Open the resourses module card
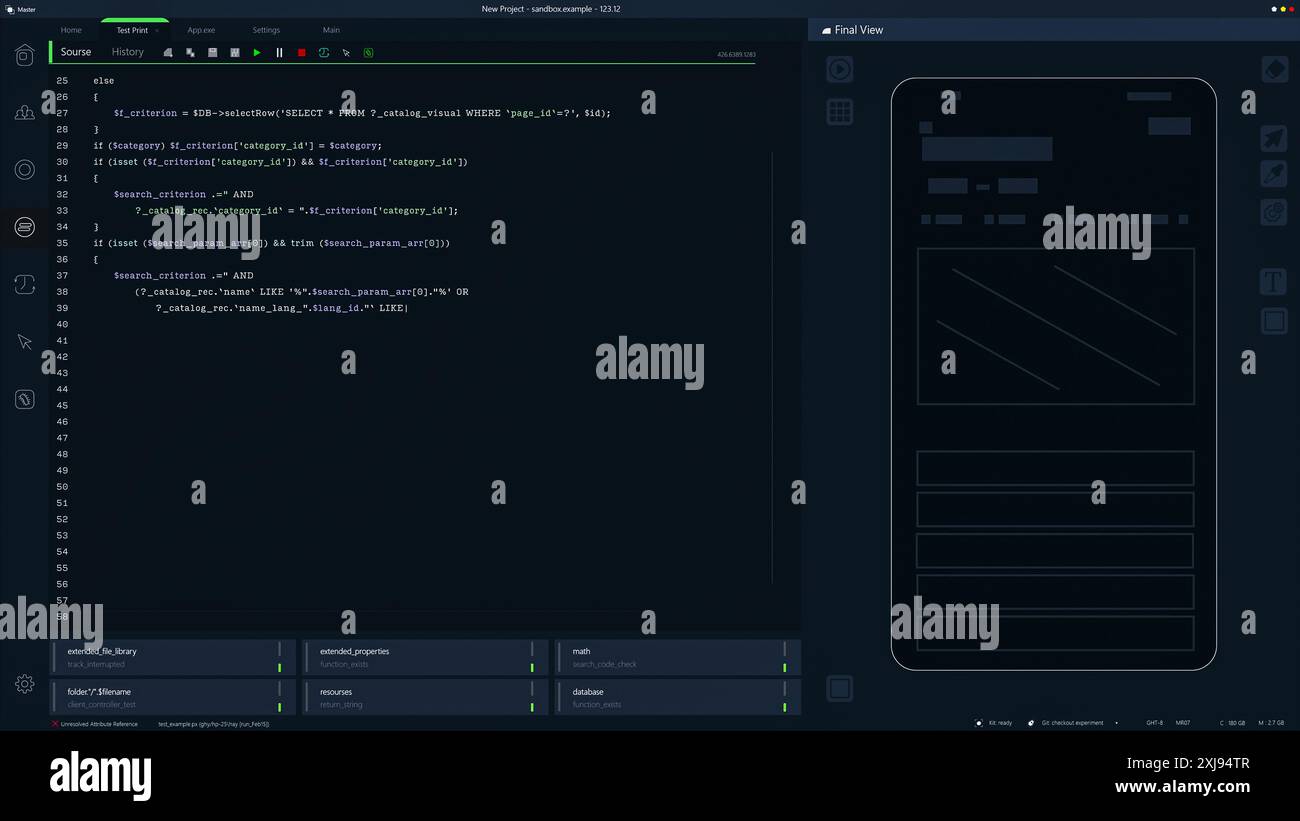The height and width of the screenshot is (821, 1300). coord(426,697)
